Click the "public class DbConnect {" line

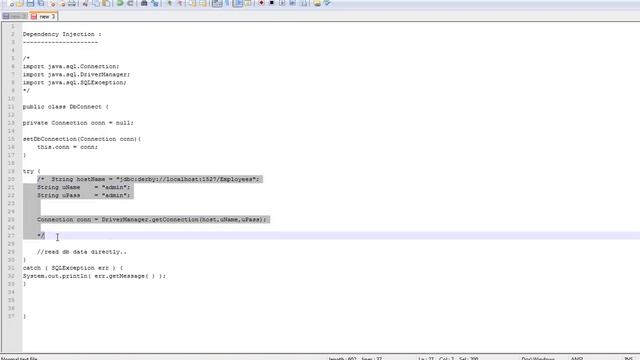pyautogui.click(x=66, y=107)
